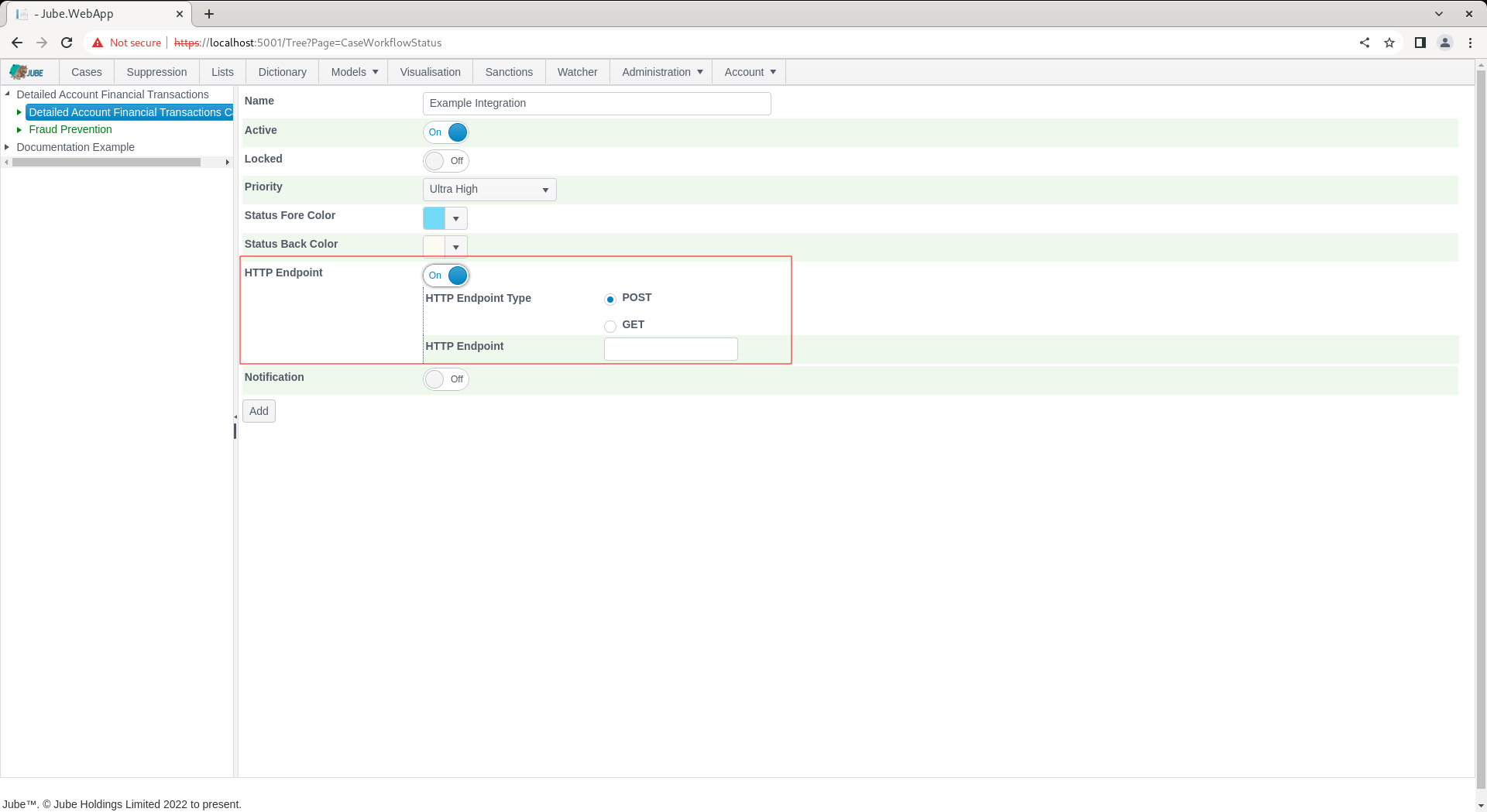The height and width of the screenshot is (812, 1487).
Task: Turn on the Locked switch
Action: [446, 161]
